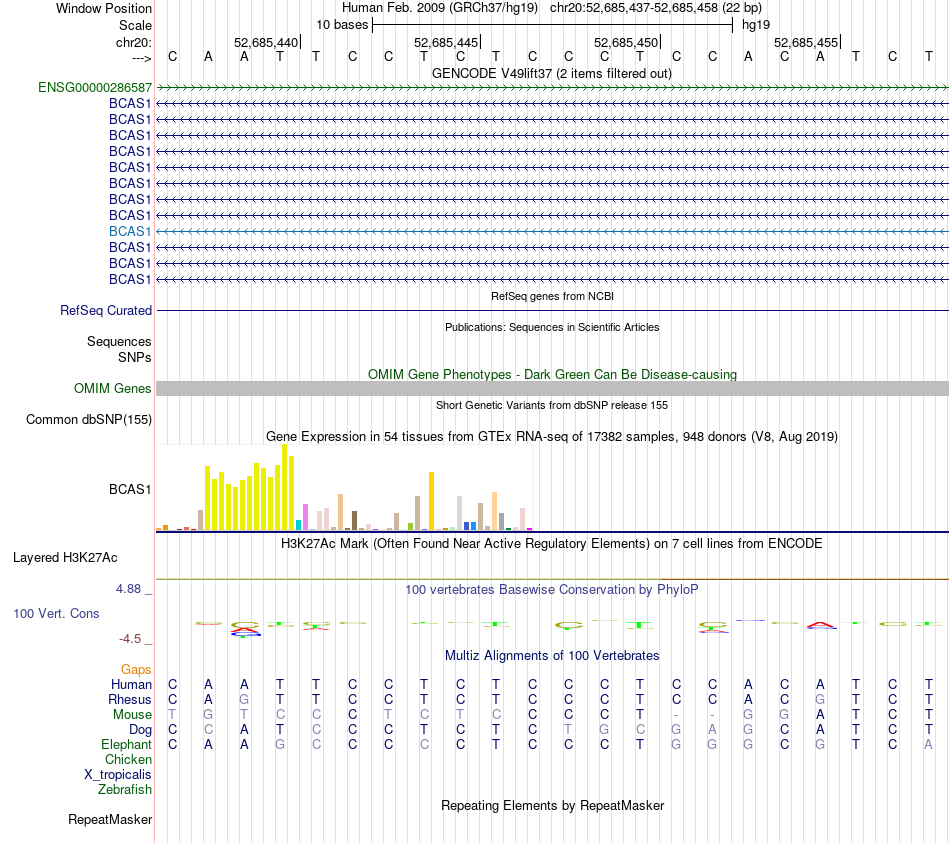Click the cyan bar in GTEx chart
The height and width of the screenshot is (843, 950).
(299, 525)
